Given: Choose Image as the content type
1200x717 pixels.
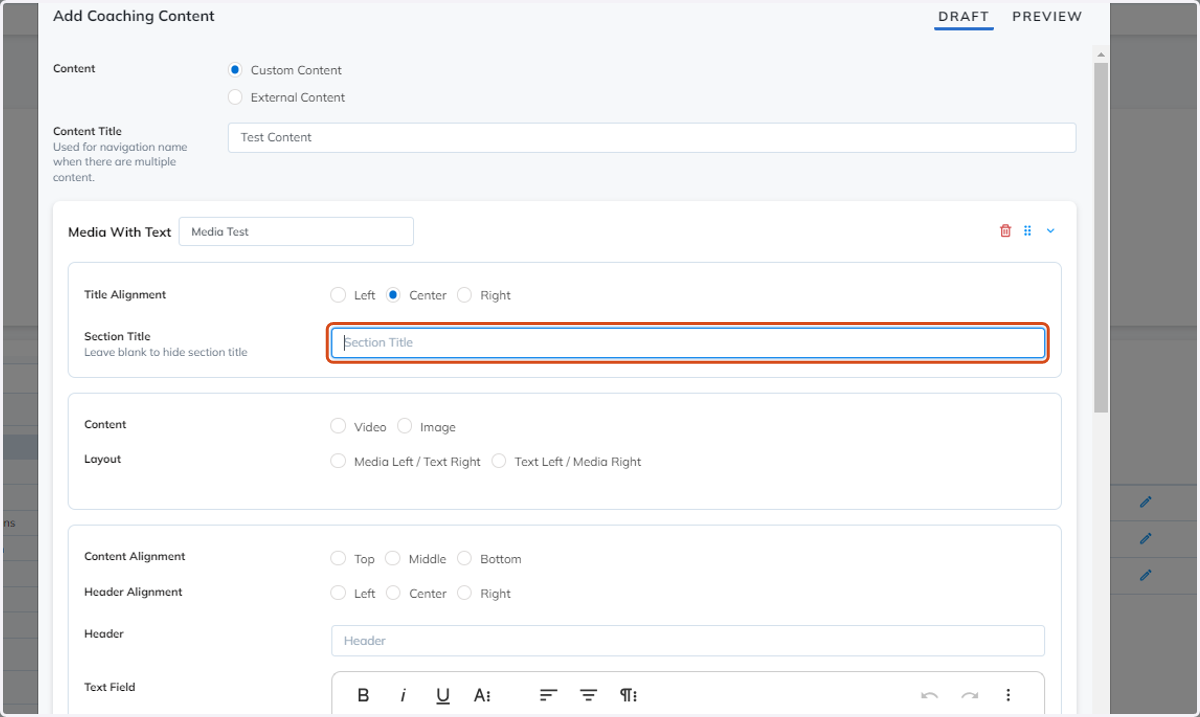Looking at the screenshot, I should (404, 426).
